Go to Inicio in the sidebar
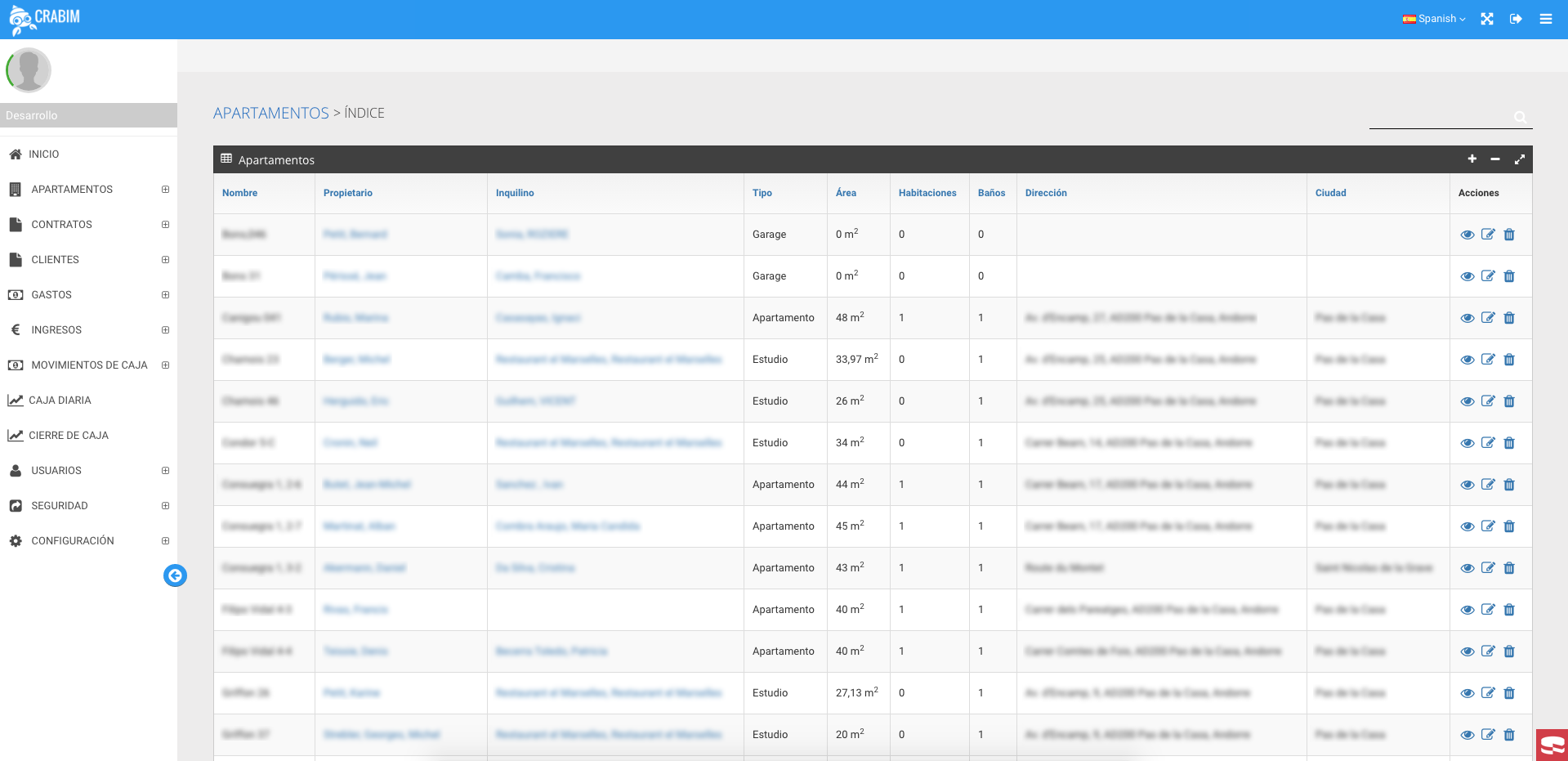Screen dimensions: 1568x761 pos(44,154)
